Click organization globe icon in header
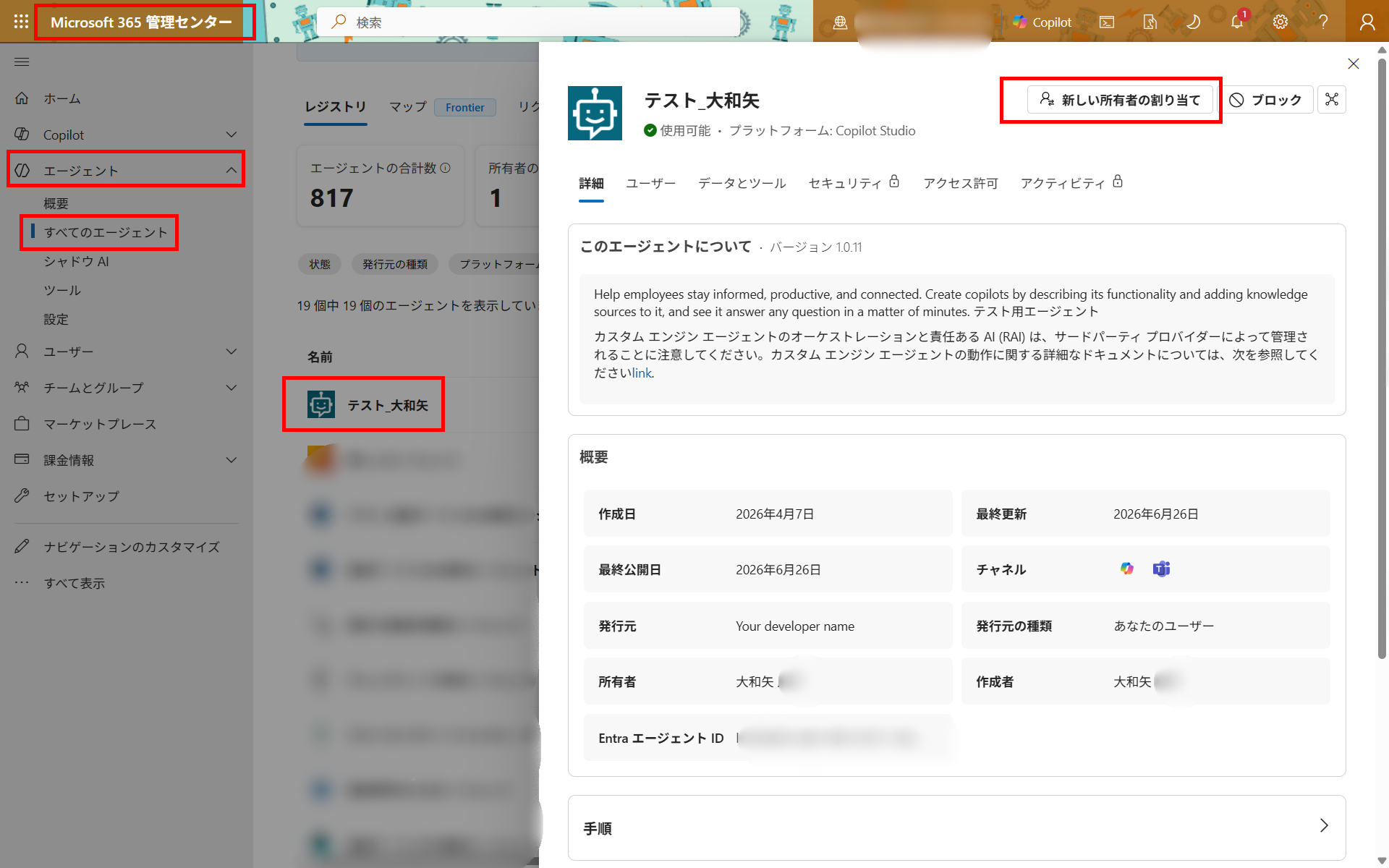The height and width of the screenshot is (868, 1389). point(840,22)
